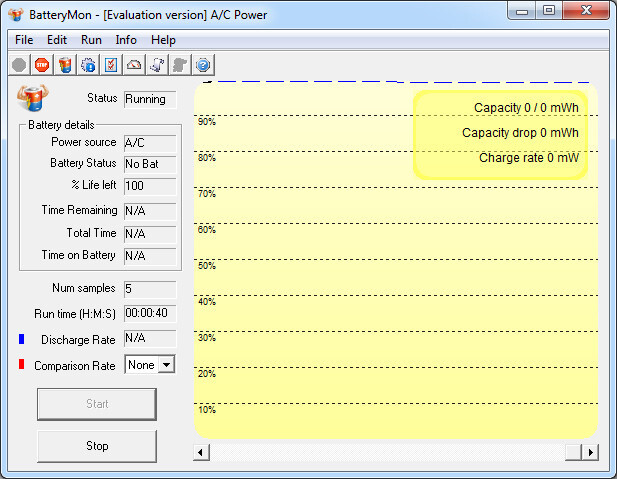Image resolution: width=617 pixels, height=479 pixels.
Task: Click the graph scrollbar left arrow
Action: pos(202,452)
